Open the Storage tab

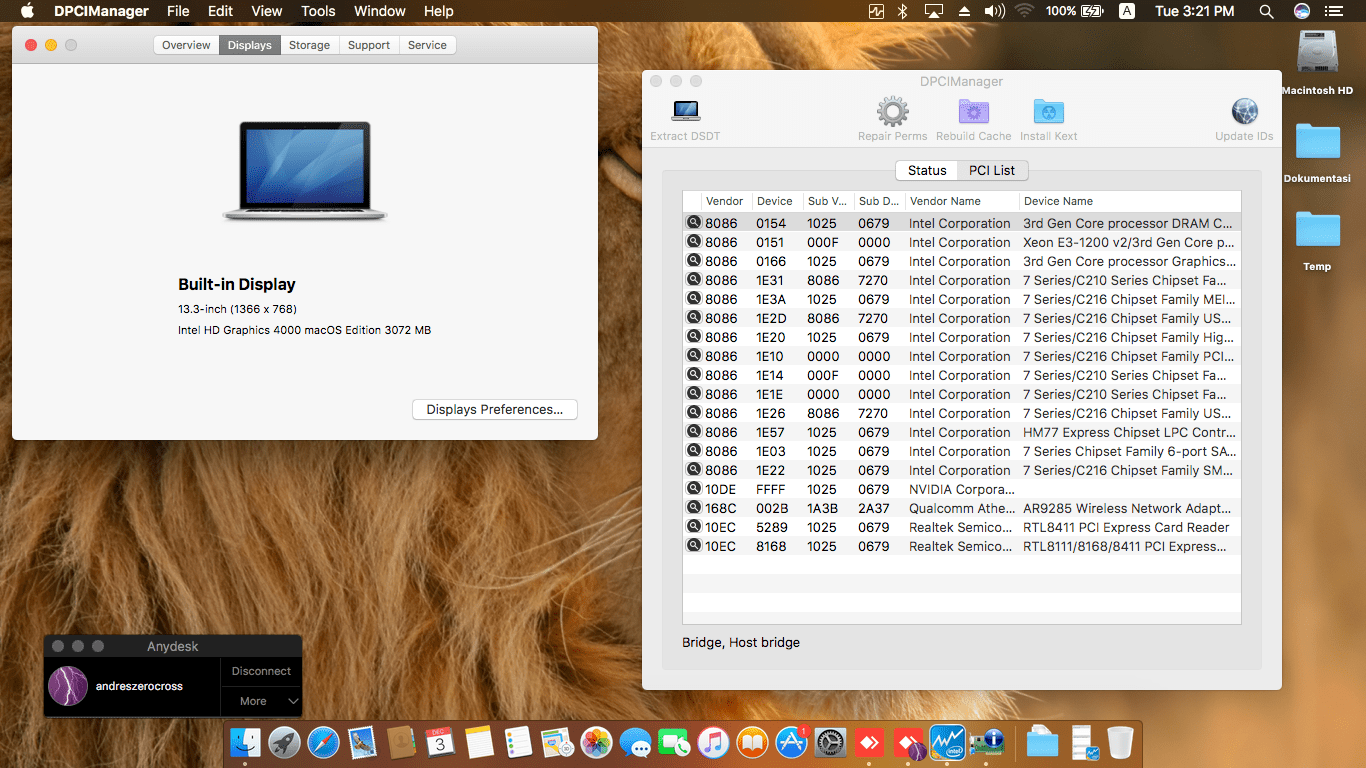309,45
